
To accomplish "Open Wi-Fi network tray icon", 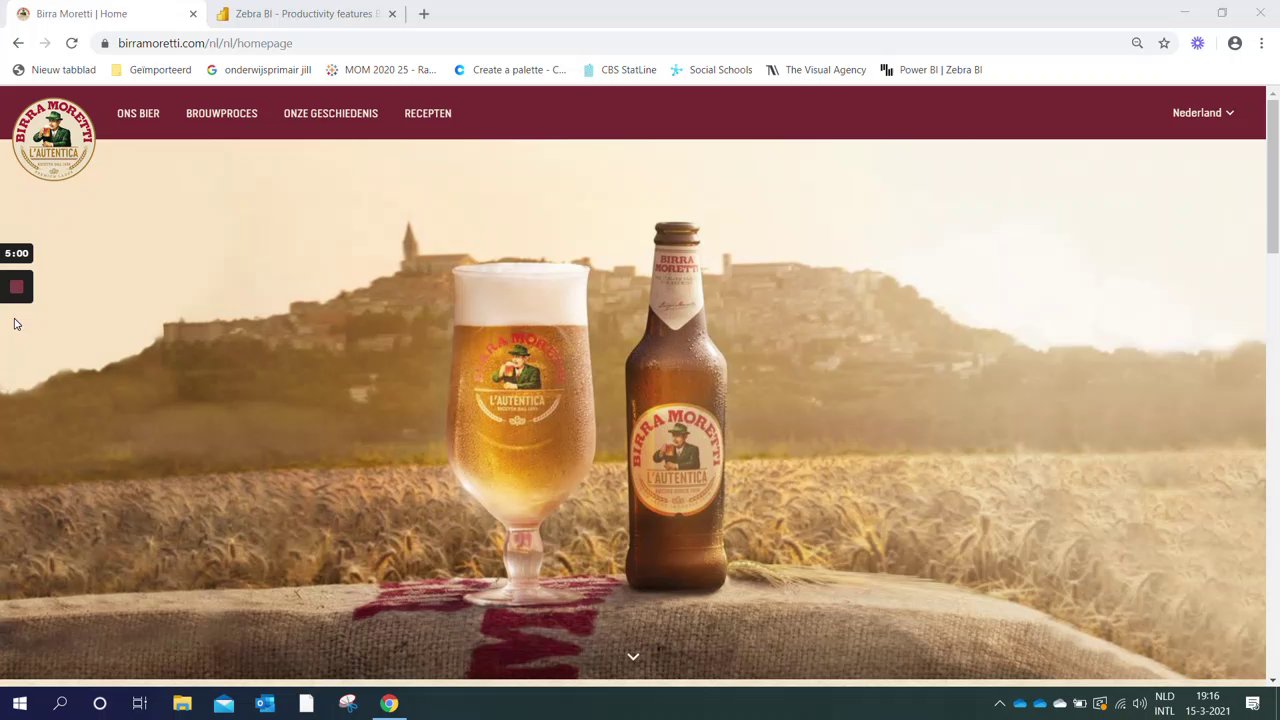I will pyautogui.click(x=1120, y=704).
